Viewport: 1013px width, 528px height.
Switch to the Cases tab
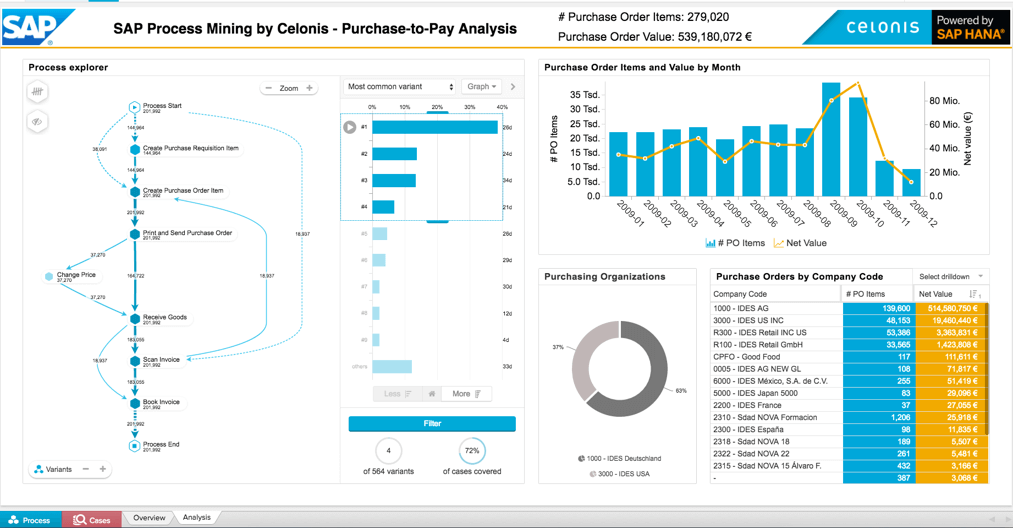coord(92,520)
